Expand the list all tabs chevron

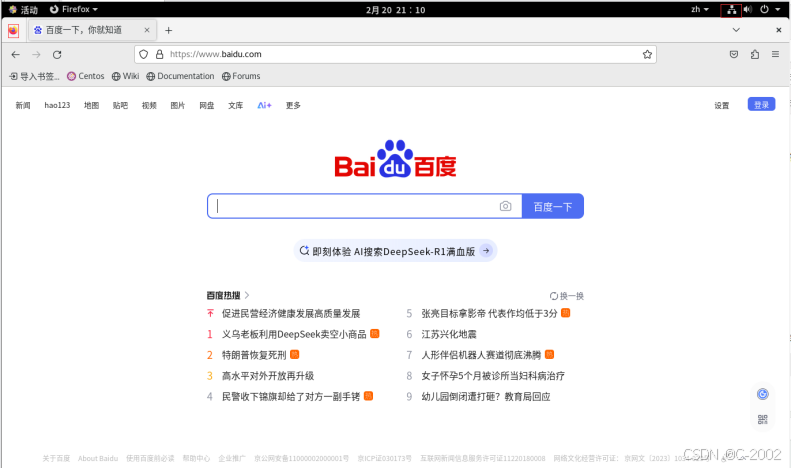pos(736,30)
